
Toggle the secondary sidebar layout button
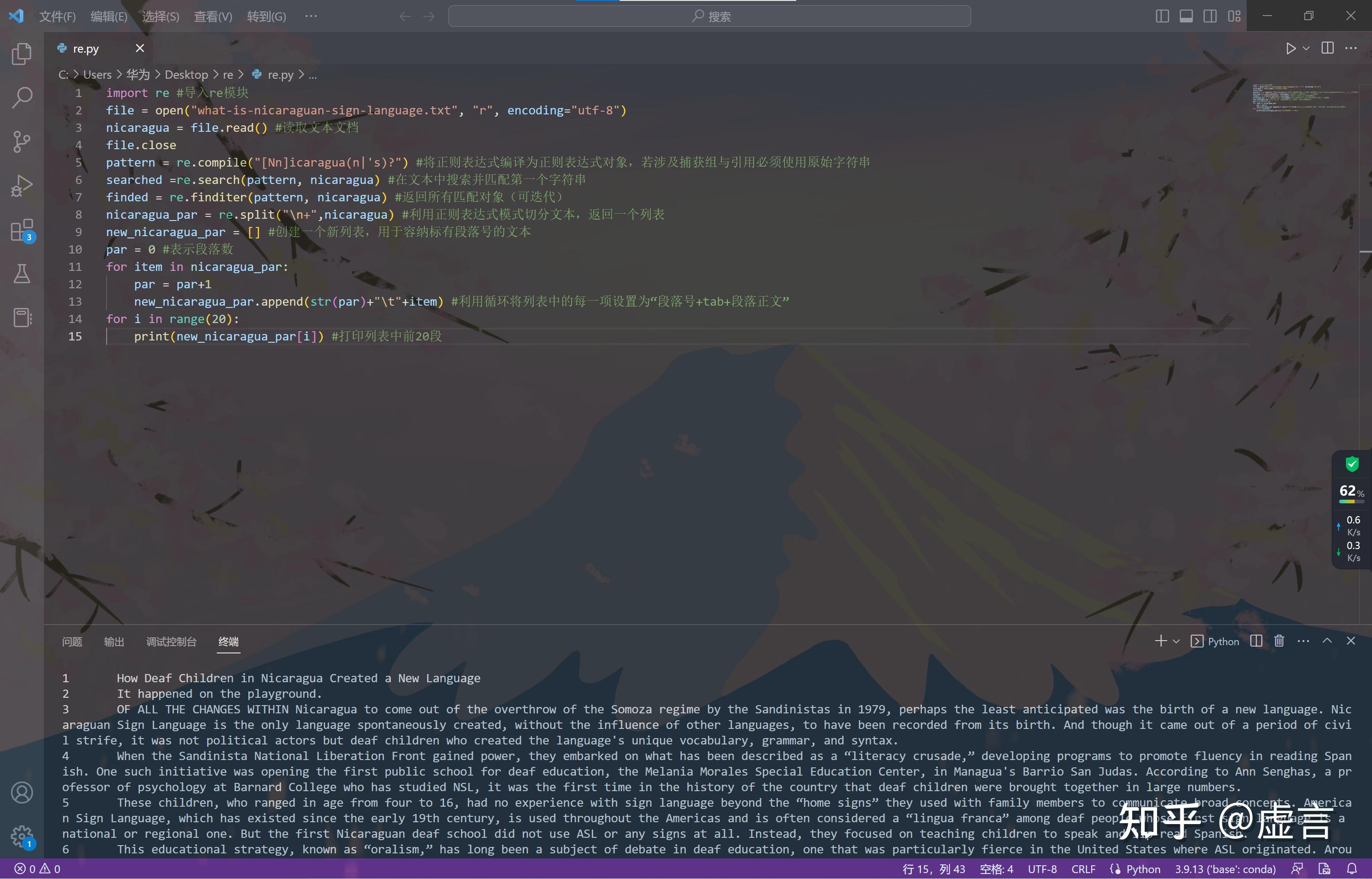tap(1210, 16)
